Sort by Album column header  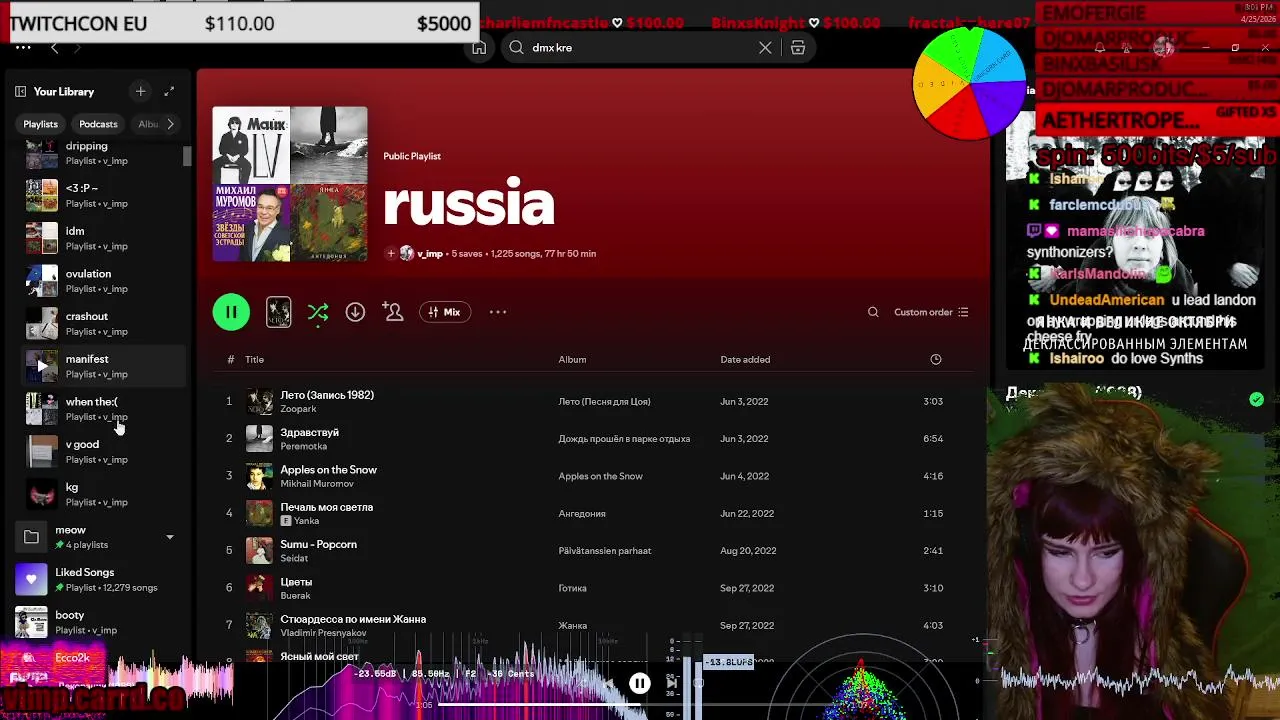(572, 360)
